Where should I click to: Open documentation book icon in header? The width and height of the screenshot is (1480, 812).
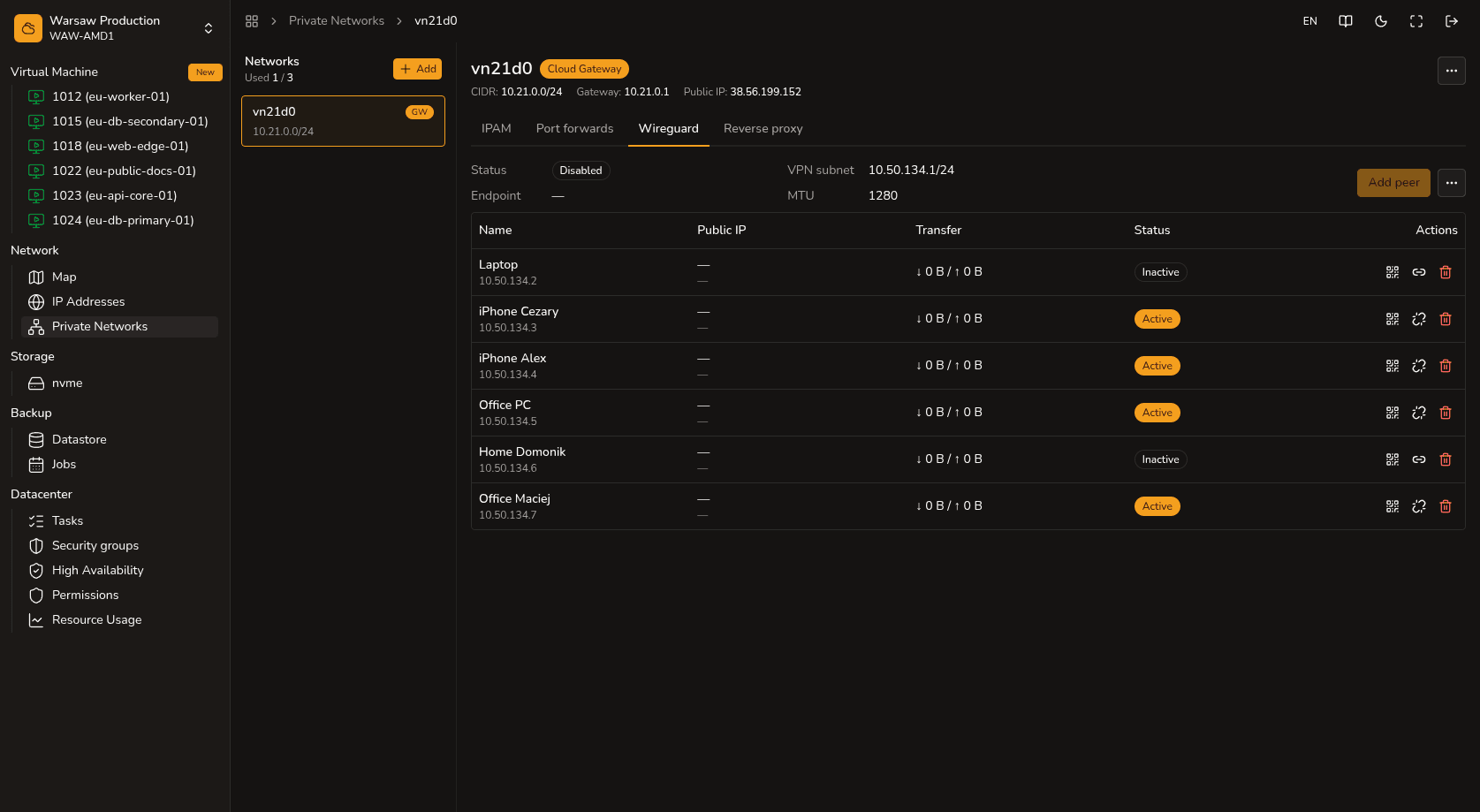(x=1346, y=21)
